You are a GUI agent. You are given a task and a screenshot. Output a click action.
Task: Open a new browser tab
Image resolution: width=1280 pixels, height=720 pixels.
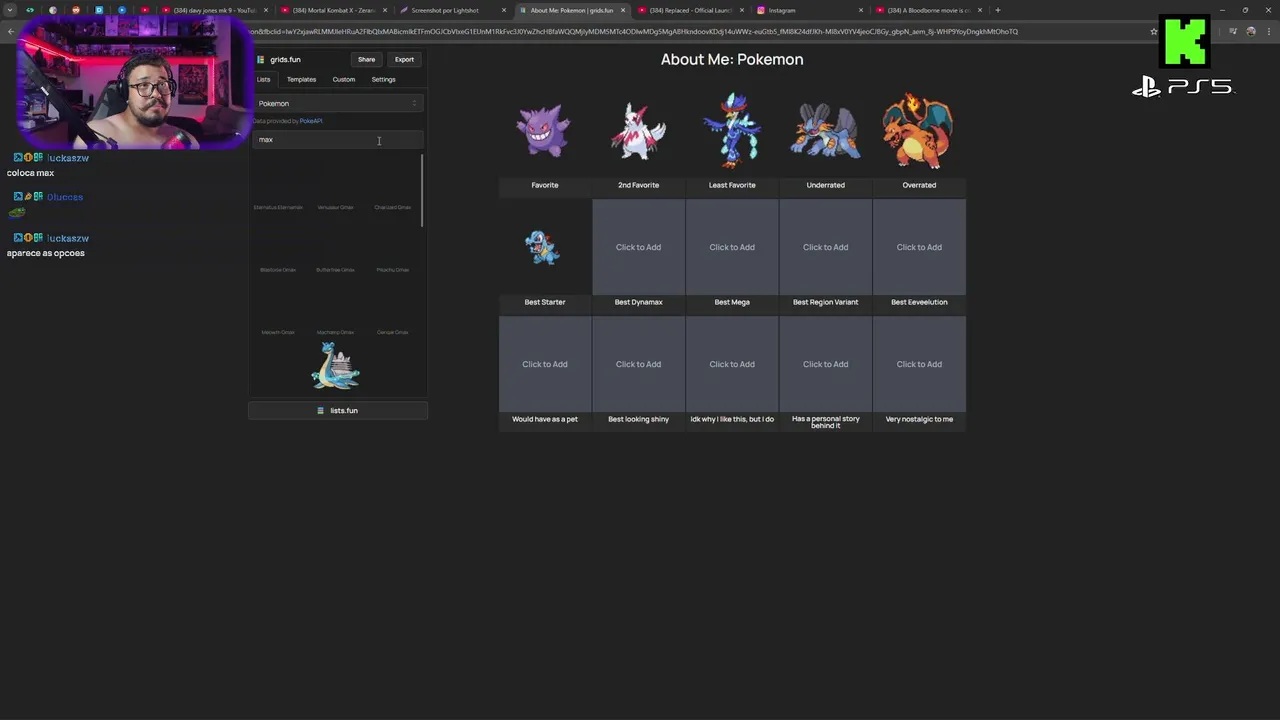[x=997, y=10]
